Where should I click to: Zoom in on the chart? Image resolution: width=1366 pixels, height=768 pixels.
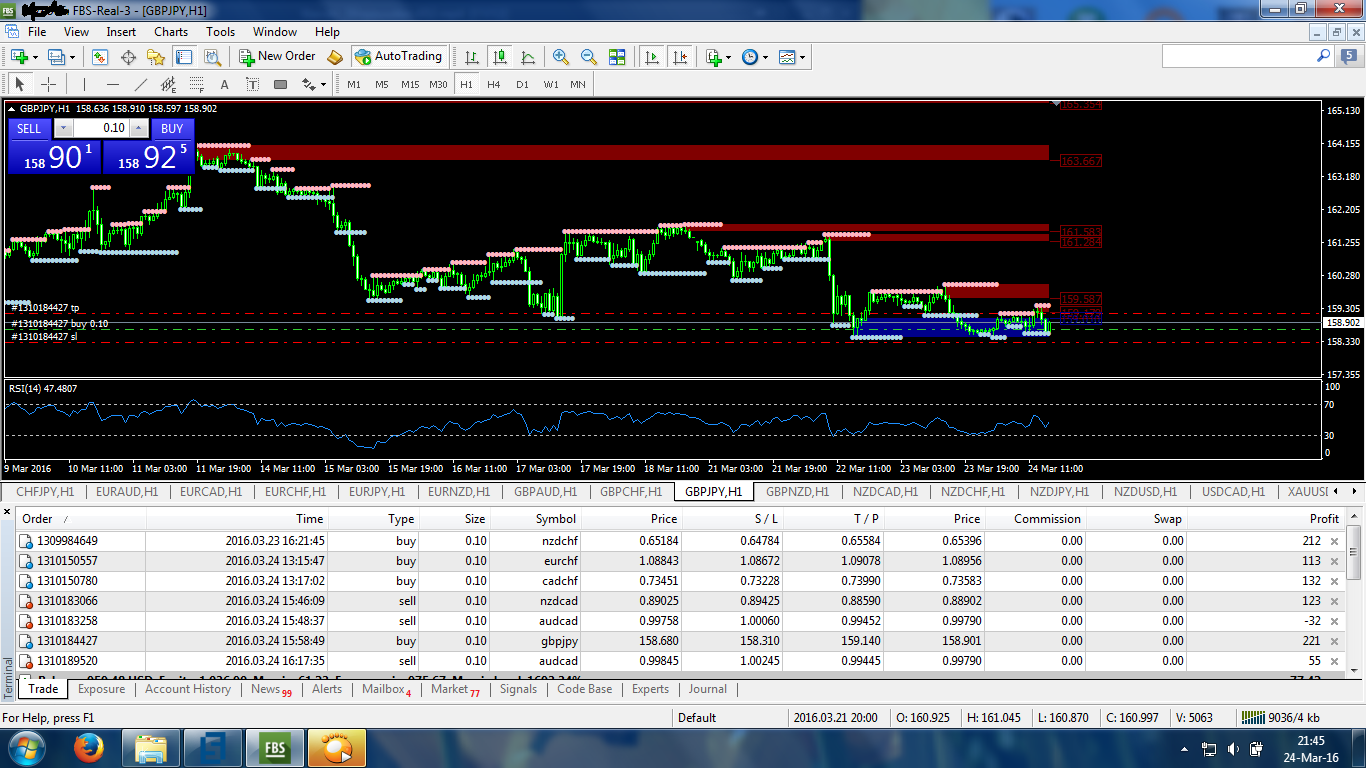point(561,57)
